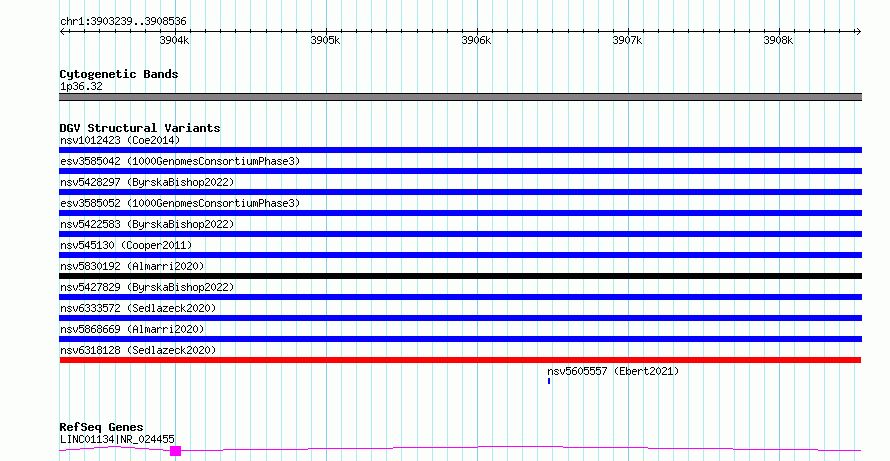Click the 3906k ruler position

click(x=476, y=40)
